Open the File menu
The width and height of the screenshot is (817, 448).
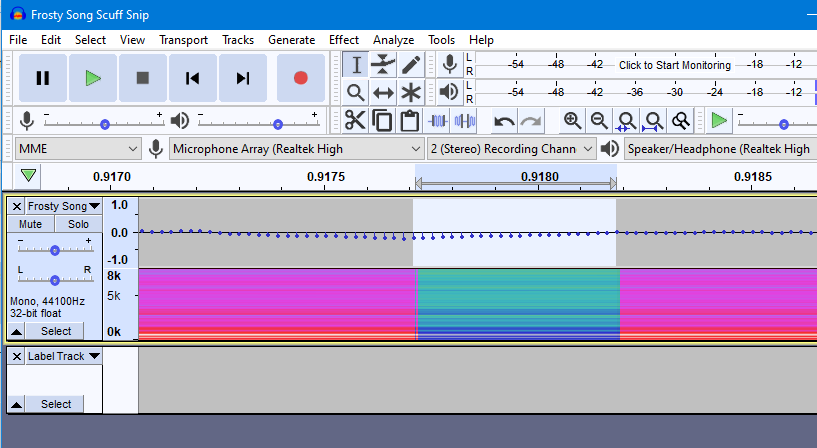click(18, 40)
